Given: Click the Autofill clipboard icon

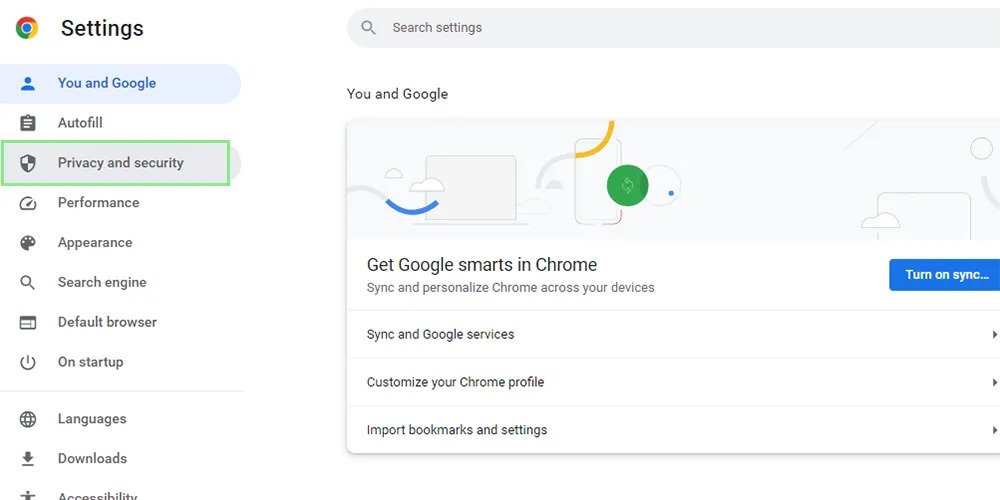Looking at the screenshot, I should tap(28, 123).
